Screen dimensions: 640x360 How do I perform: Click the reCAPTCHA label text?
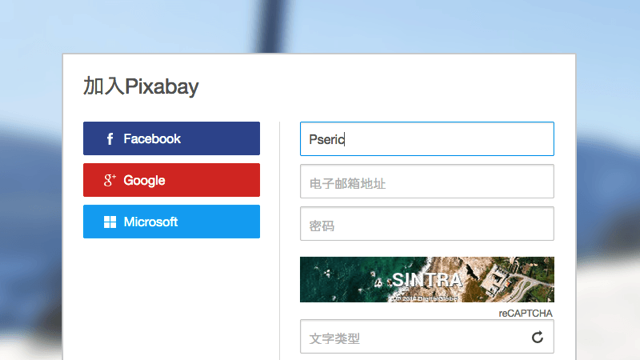pyautogui.click(x=525, y=313)
